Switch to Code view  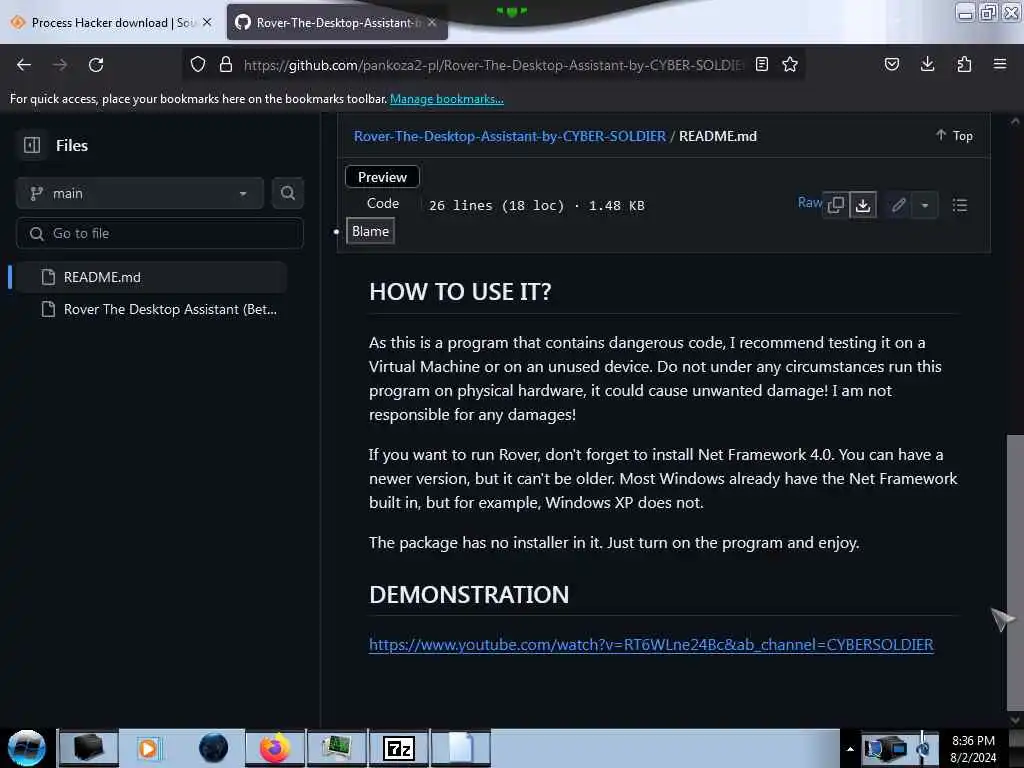coord(383,203)
